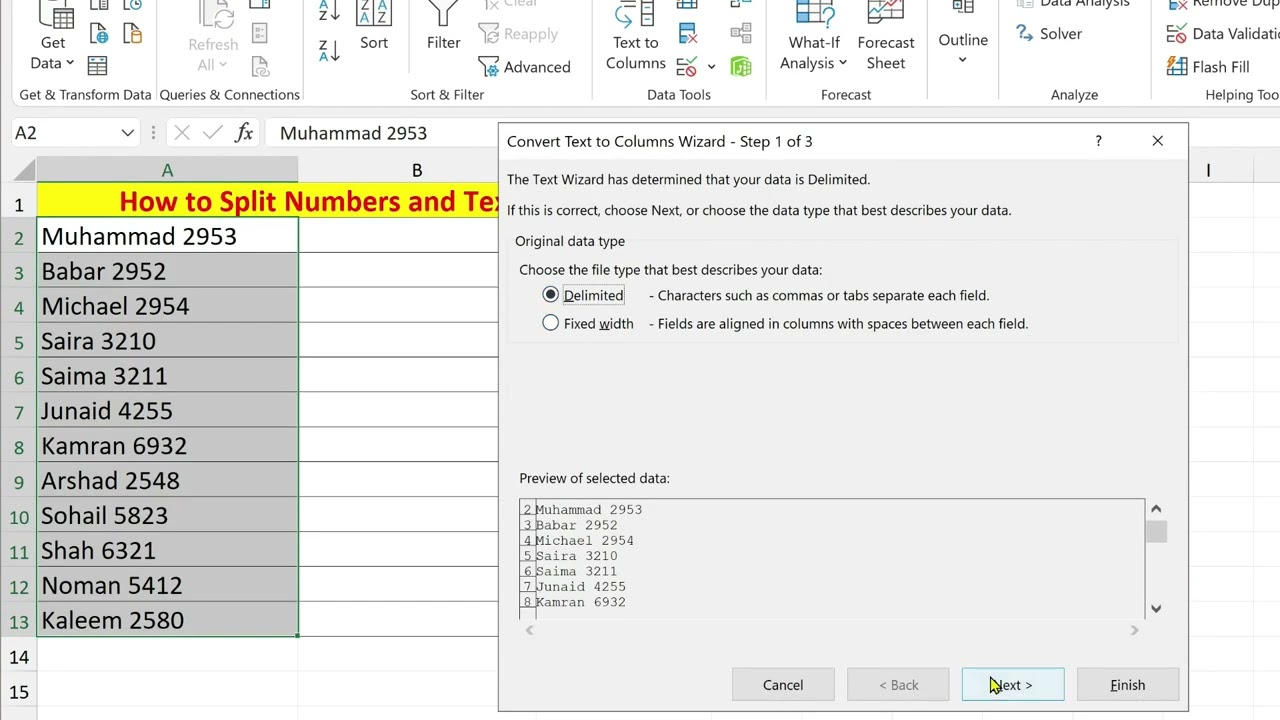This screenshot has height=720, width=1280.
Task: Click the formula bar Enter checkmark icon
Action: pyautogui.click(x=212, y=133)
